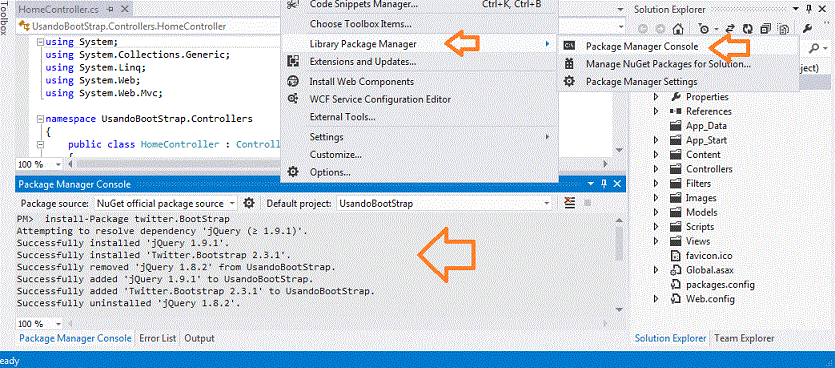This screenshot has height=368, width=835.
Task: Select Manage NuGet Packages for Solution
Action: coord(678,64)
